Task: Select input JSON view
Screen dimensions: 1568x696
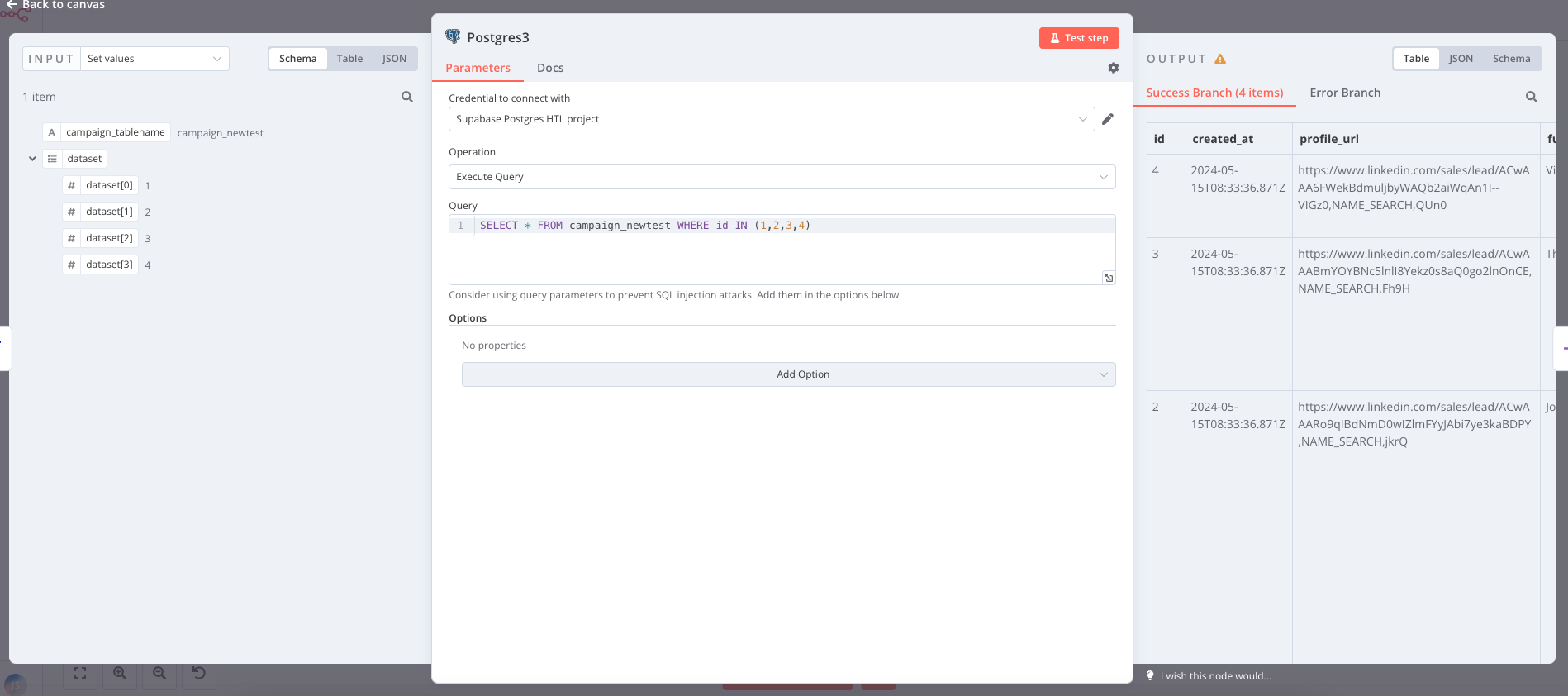Action: point(394,59)
